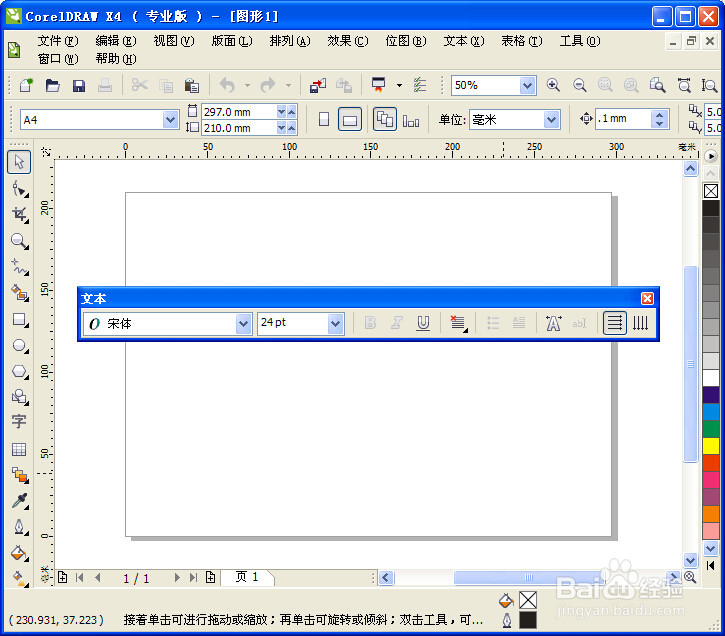Go to last page button
The width and height of the screenshot is (725, 636).
pyautogui.click(x=193, y=577)
